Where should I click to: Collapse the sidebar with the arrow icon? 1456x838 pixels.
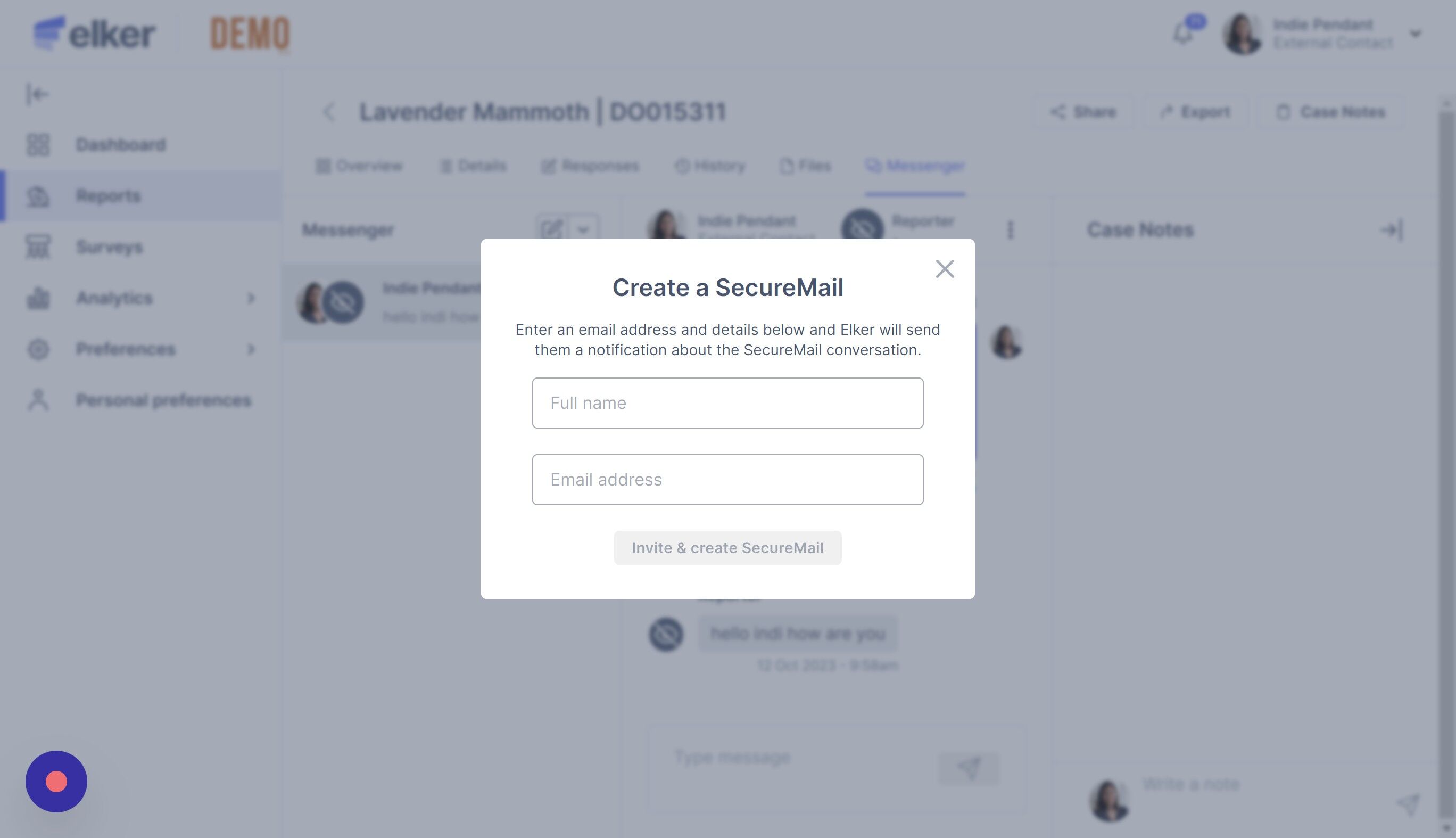tap(37, 94)
